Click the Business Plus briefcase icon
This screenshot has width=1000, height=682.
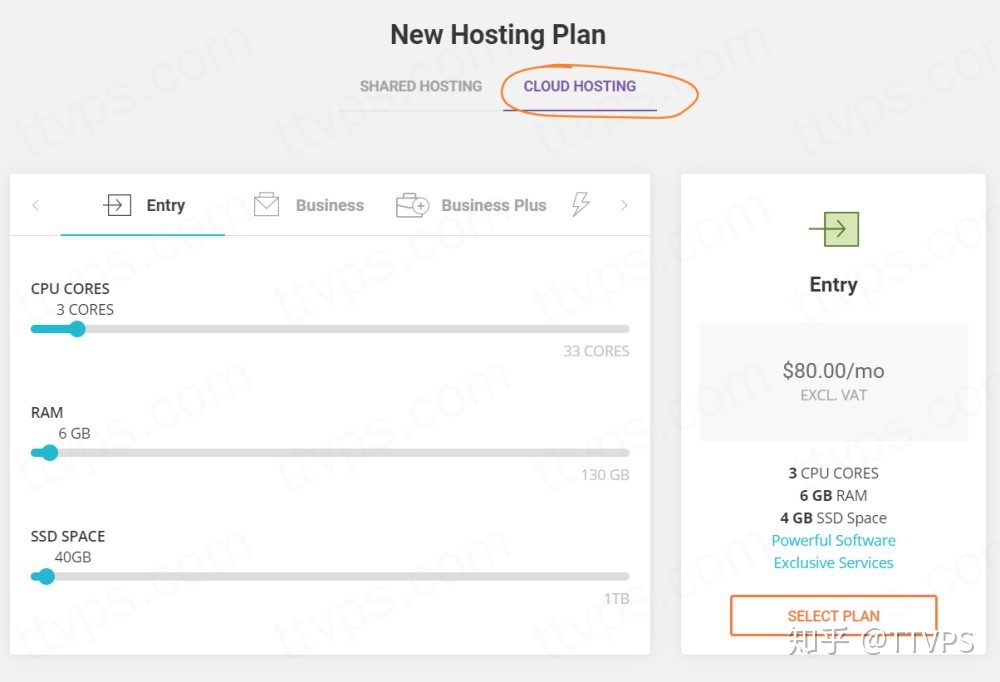412,205
